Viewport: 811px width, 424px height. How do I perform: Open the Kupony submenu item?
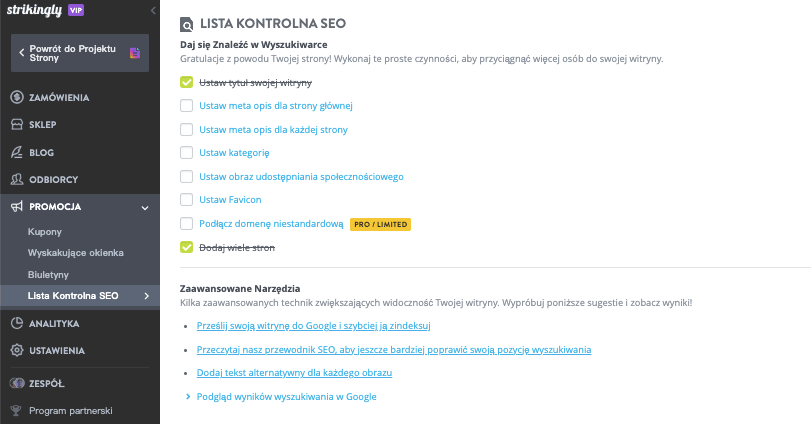45,232
